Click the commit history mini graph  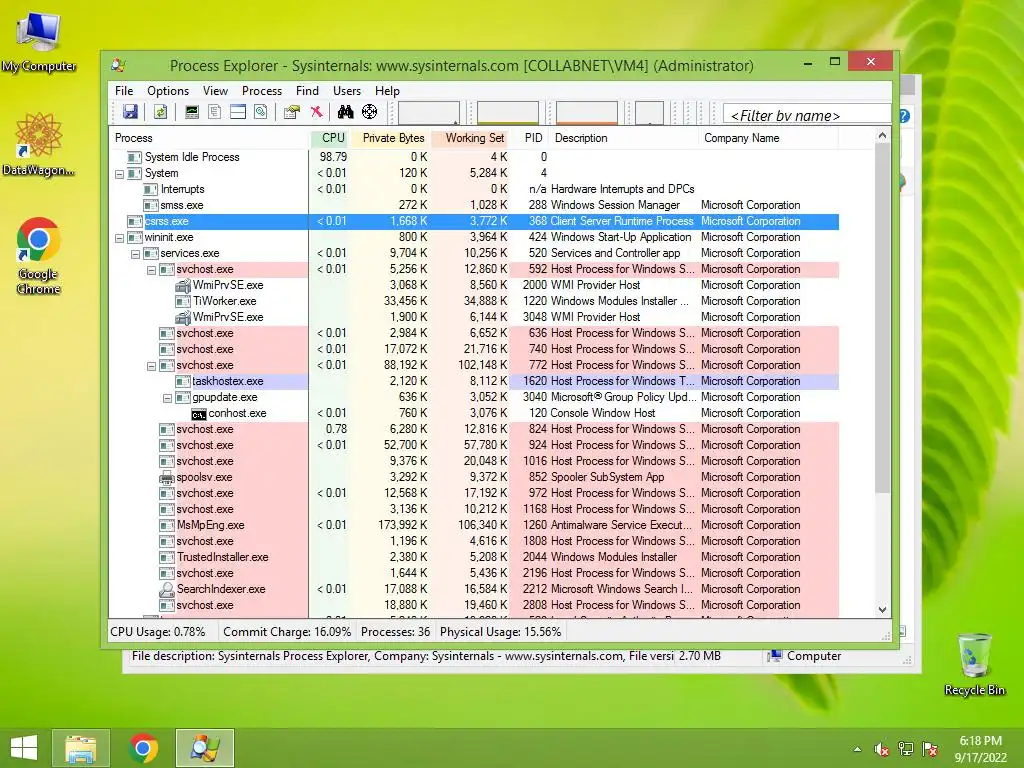507,112
